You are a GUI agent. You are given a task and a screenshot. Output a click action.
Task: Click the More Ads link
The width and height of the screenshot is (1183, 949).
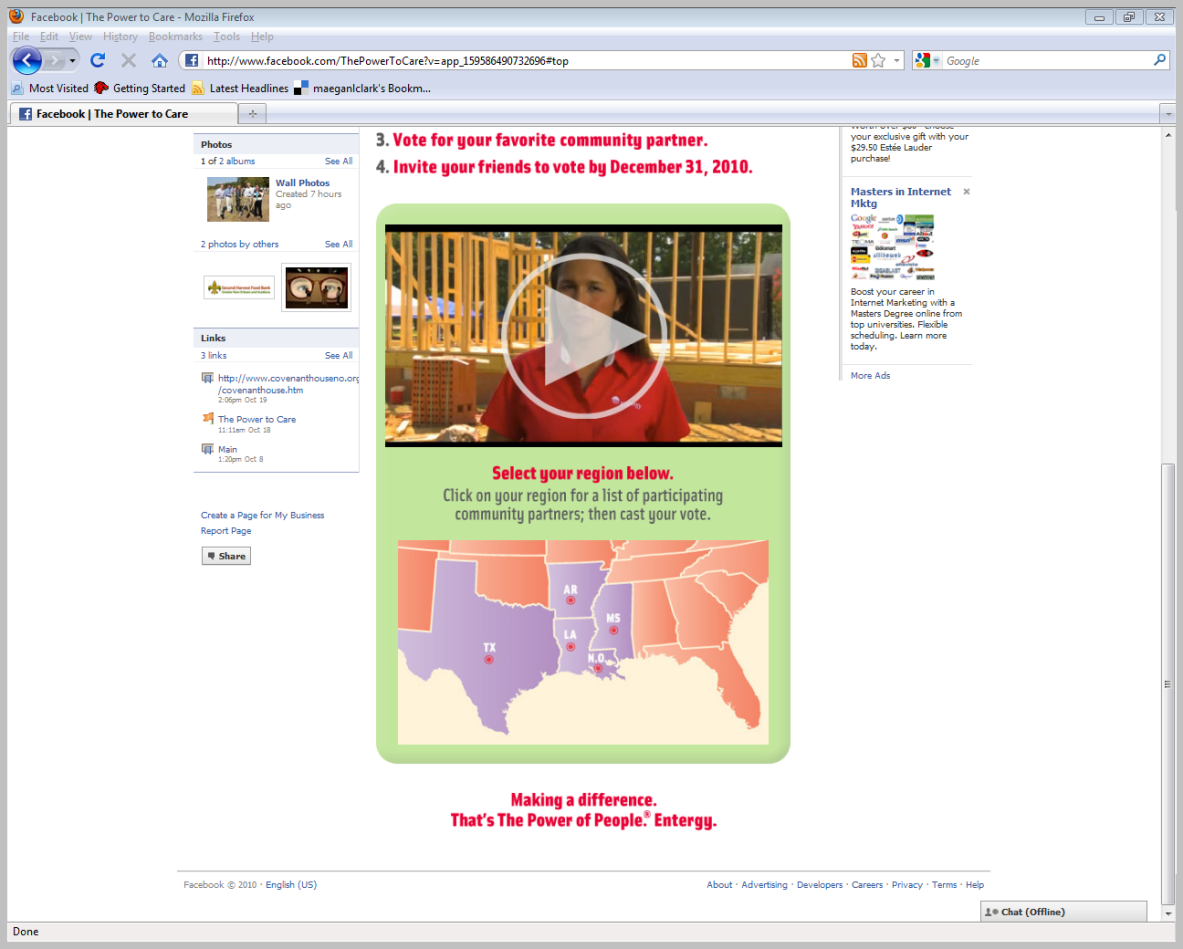[x=871, y=376]
